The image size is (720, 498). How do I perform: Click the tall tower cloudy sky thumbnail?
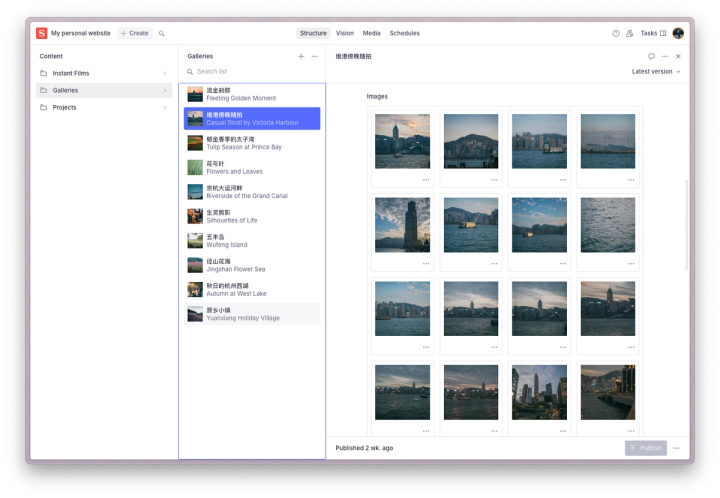coord(402,225)
